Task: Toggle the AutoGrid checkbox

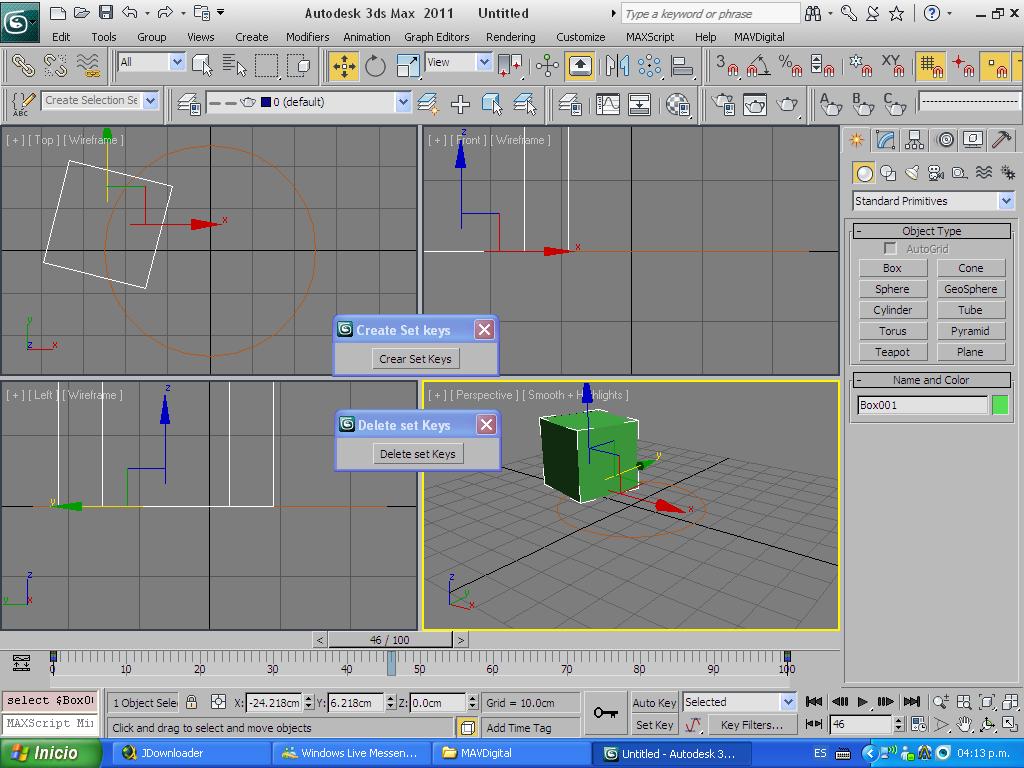Action: click(889, 249)
